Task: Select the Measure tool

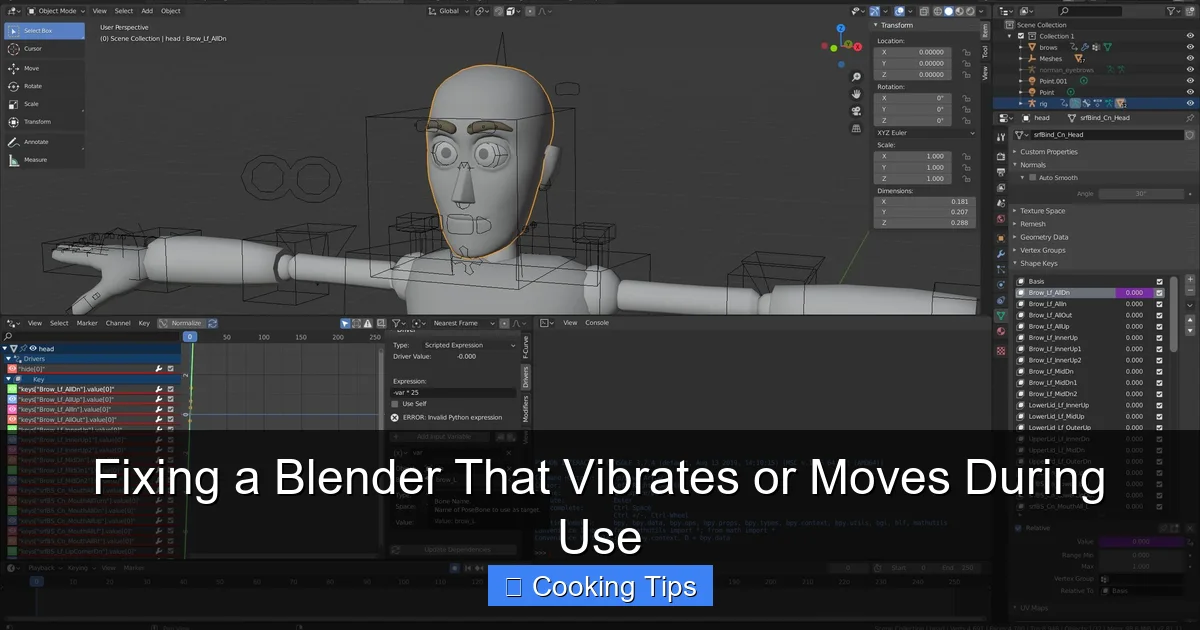Action: (x=33, y=160)
